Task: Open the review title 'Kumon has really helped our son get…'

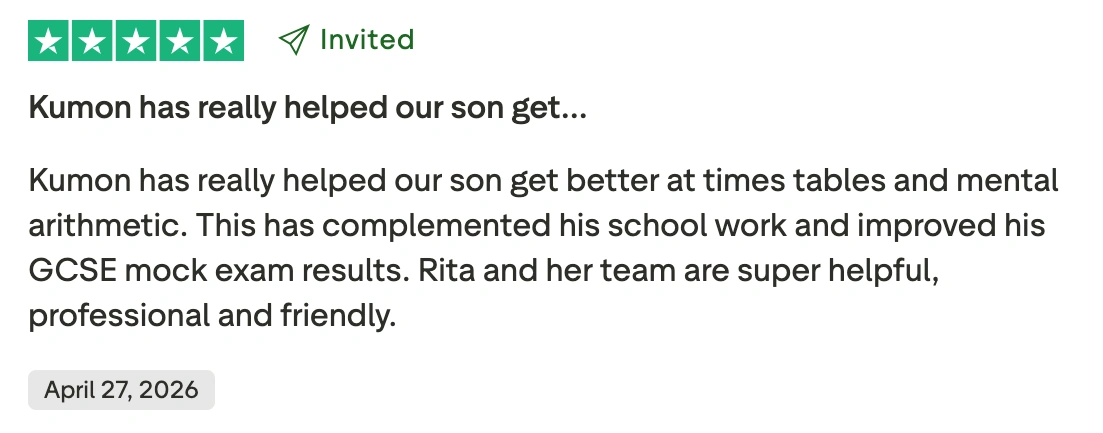Action: click(x=307, y=108)
